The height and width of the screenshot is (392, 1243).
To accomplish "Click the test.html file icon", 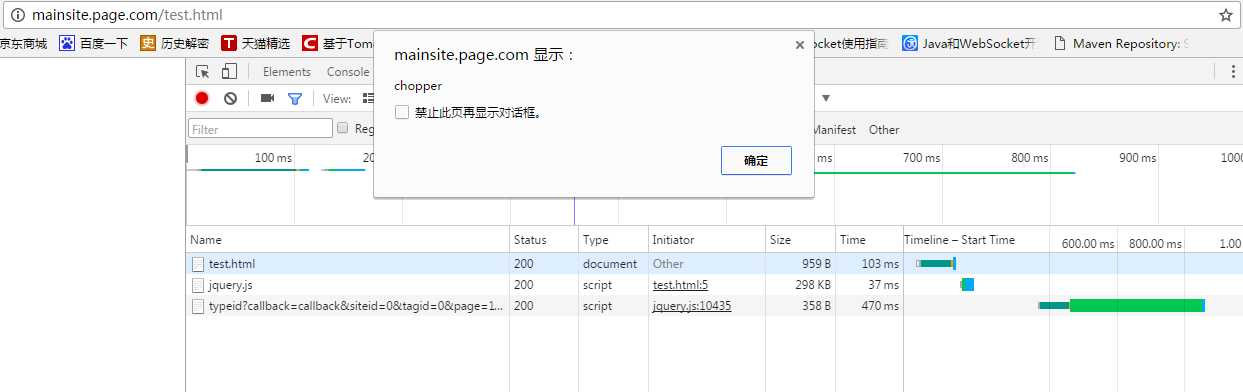I will [x=198, y=264].
